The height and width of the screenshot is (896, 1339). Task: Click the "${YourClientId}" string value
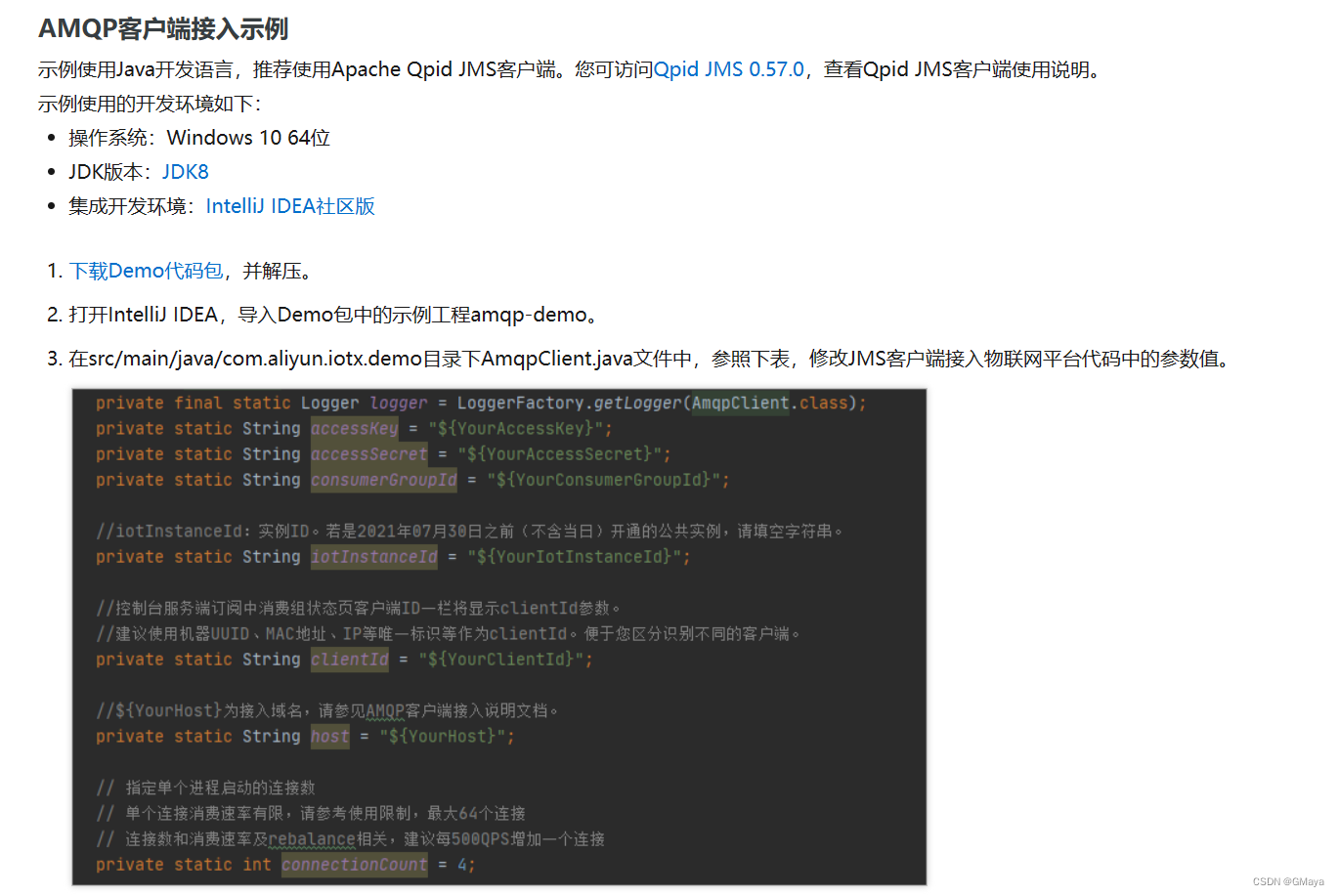pyautogui.click(x=500, y=659)
